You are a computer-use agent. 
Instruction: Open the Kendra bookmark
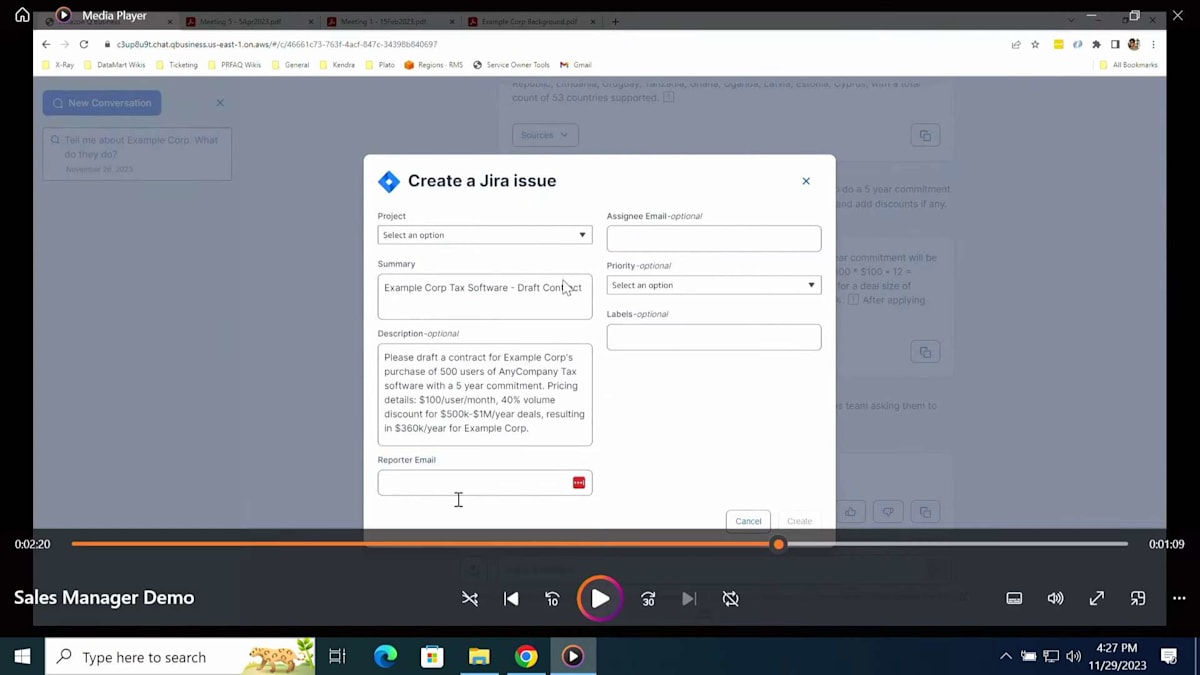[x=337, y=65]
